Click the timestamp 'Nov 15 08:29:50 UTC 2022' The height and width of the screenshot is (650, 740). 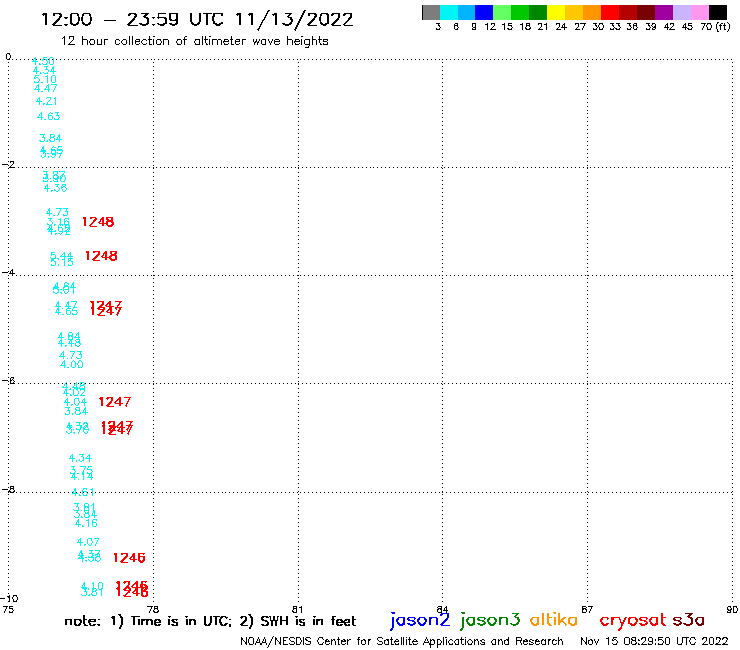click(x=654, y=641)
